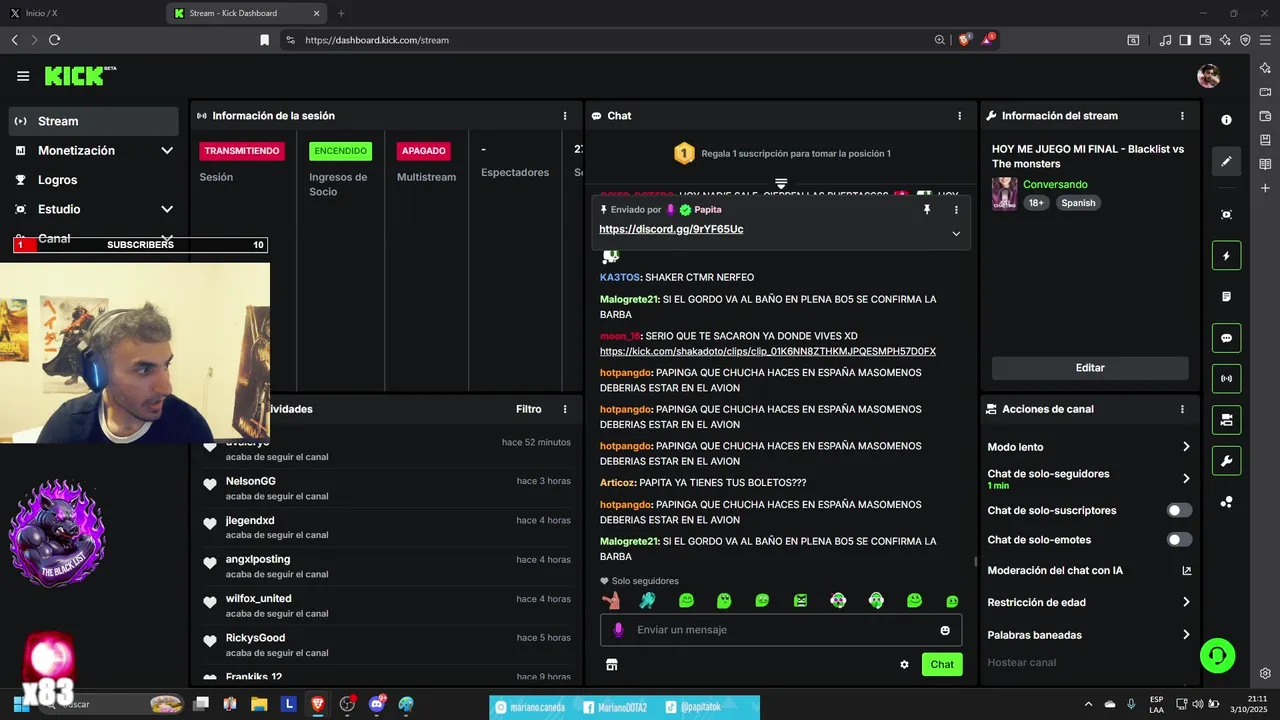Click Brave browser icon in taskbar
1280x720 pixels.
[x=318, y=704]
